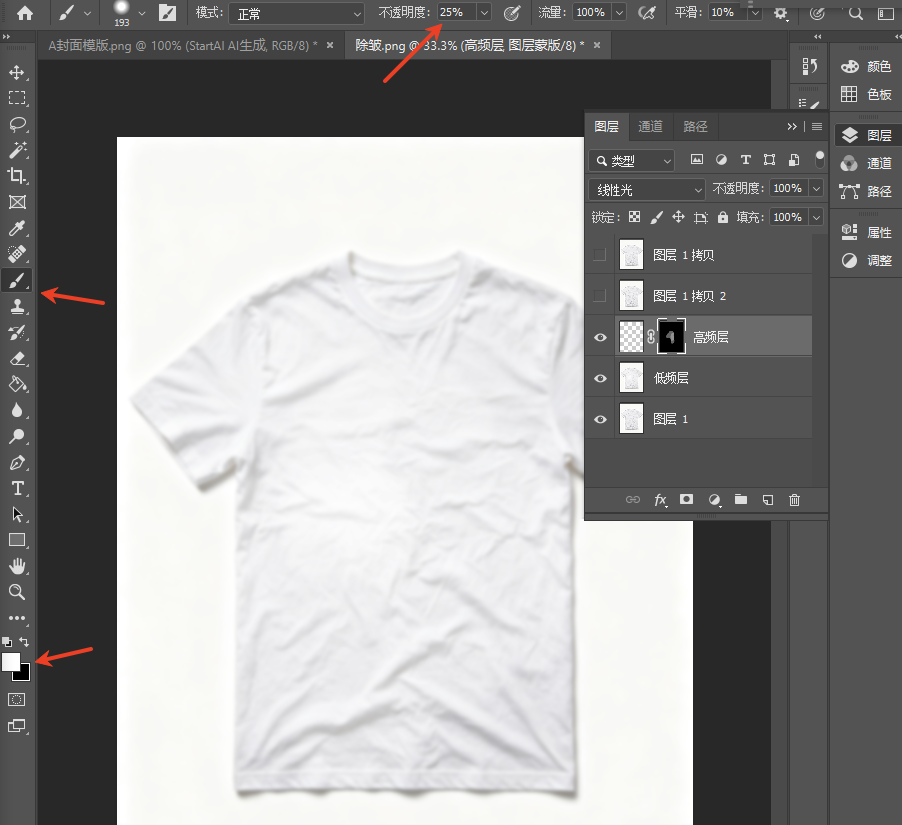Select the Horizontal Type tool
Image resolution: width=902 pixels, height=825 pixels.
click(x=17, y=488)
